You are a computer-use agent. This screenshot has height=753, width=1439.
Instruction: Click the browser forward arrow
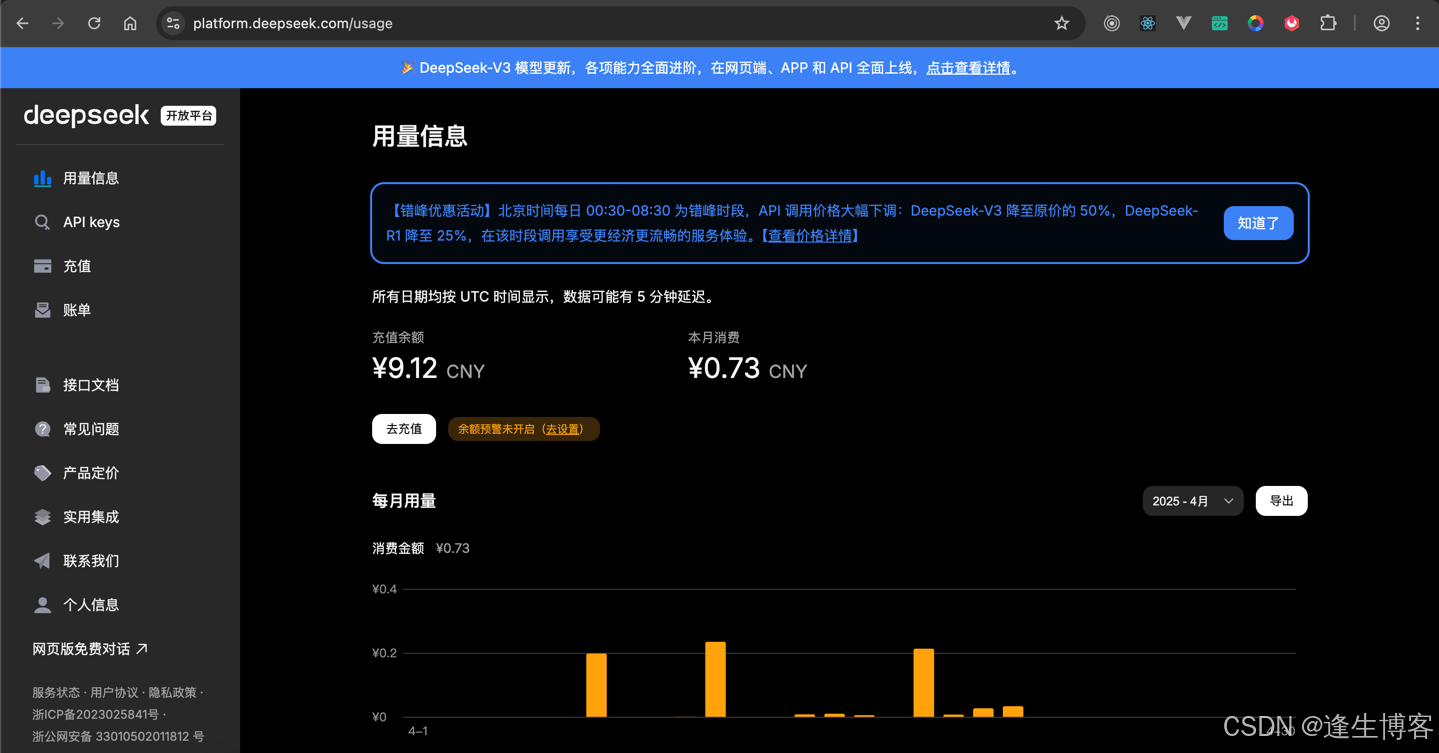[58, 23]
